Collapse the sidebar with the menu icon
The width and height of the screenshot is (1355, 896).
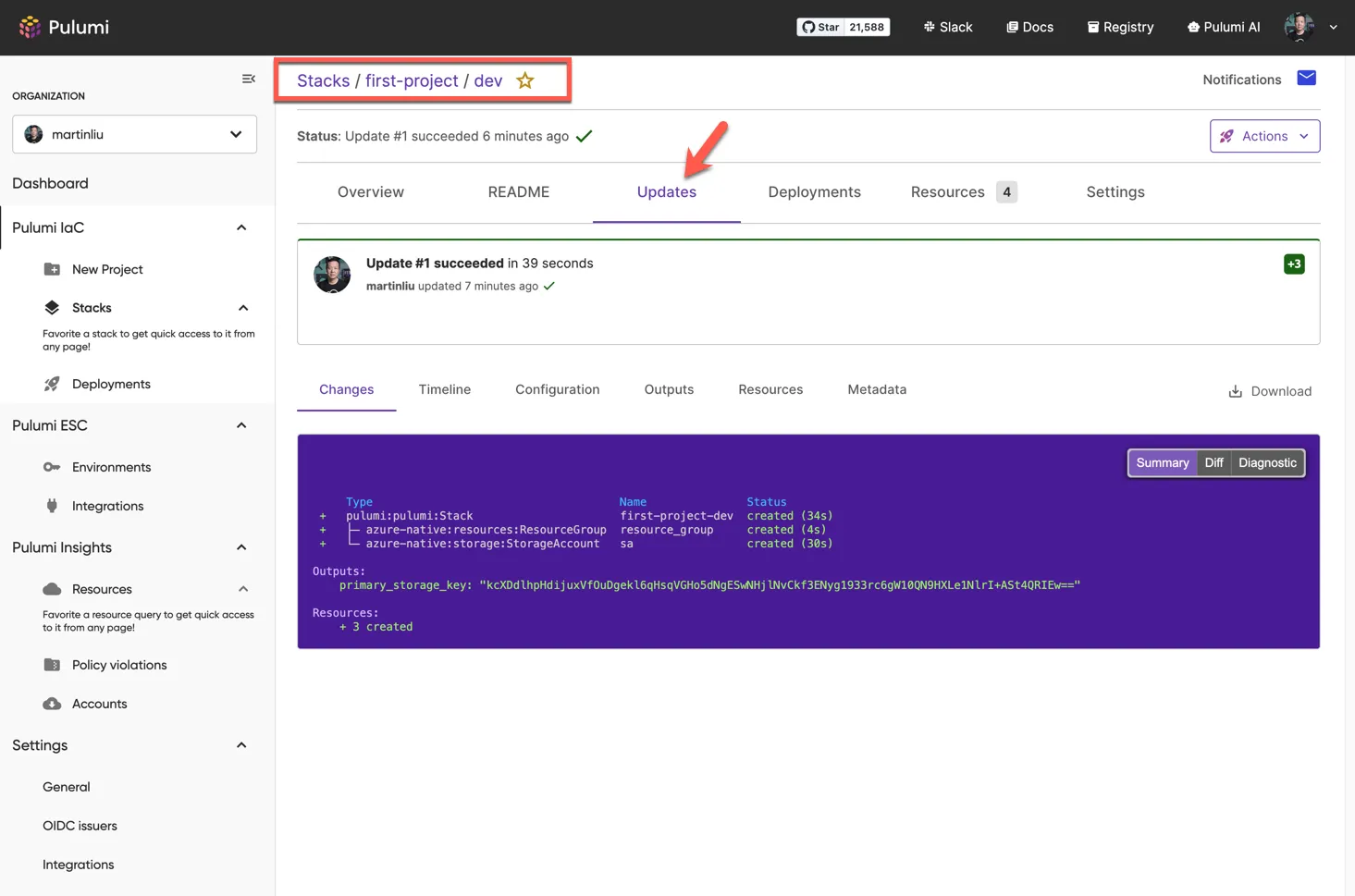pyautogui.click(x=248, y=79)
